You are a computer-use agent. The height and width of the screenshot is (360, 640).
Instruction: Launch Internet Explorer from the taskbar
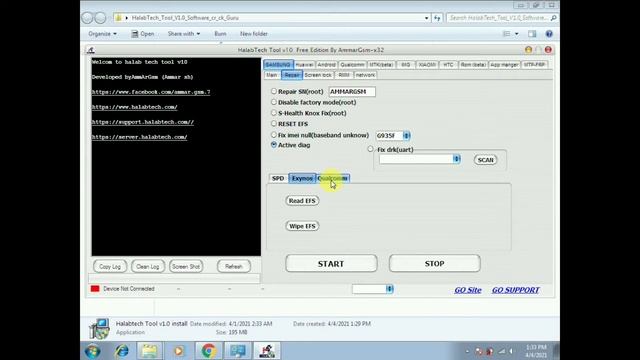coord(122,351)
